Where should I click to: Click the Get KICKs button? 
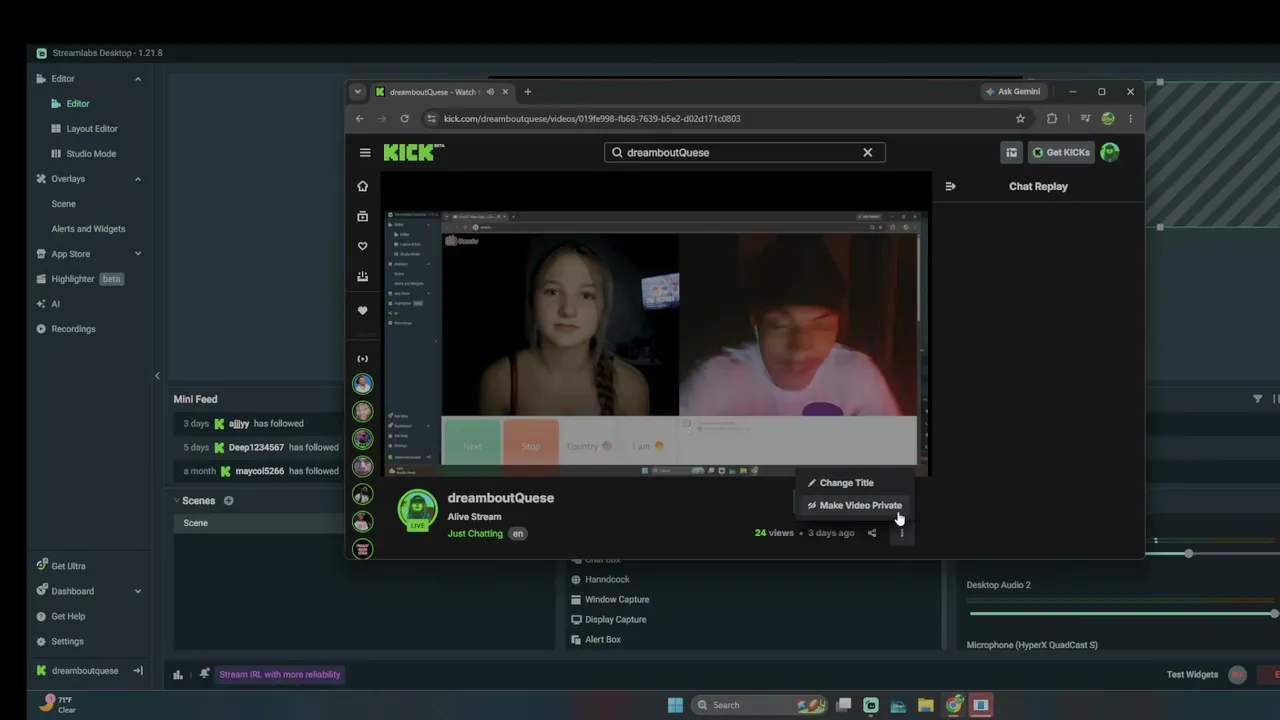coord(1061,152)
